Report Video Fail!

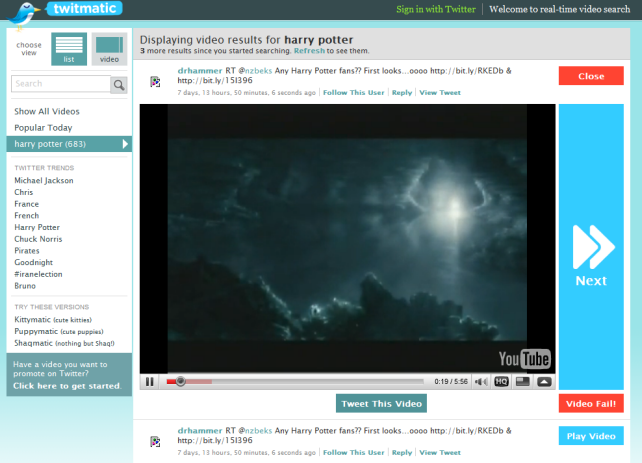coord(591,404)
